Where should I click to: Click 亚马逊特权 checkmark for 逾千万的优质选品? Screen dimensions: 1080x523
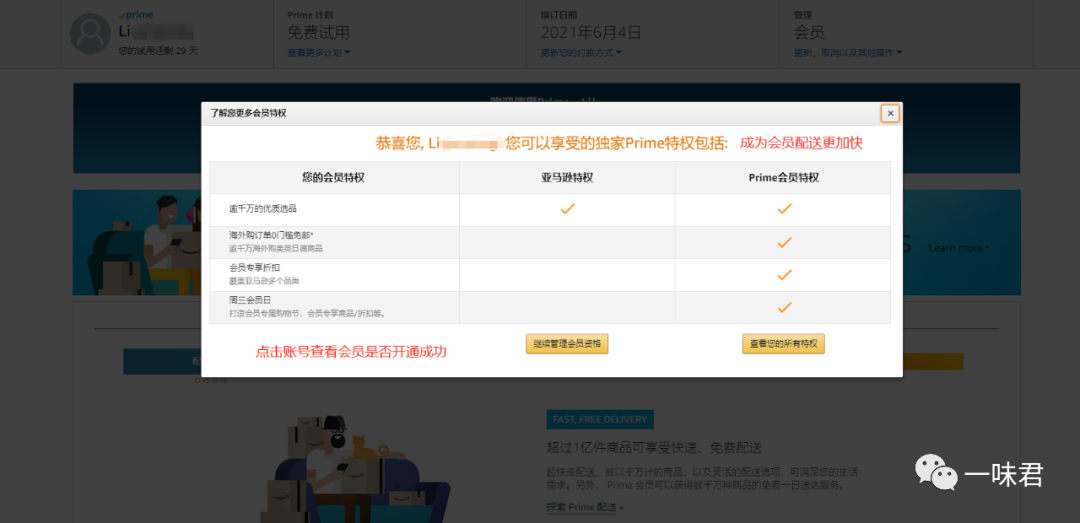pyautogui.click(x=568, y=209)
